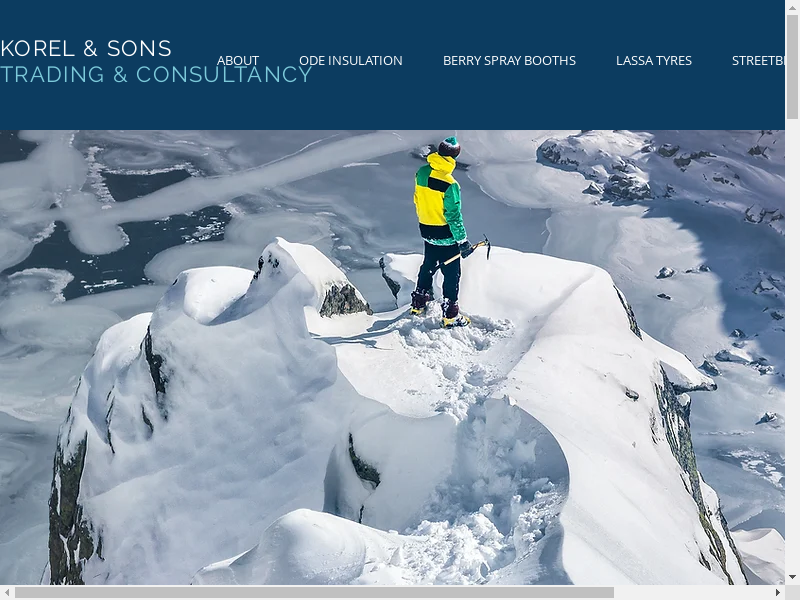
Task: Click the KOREL & SONS site title
Action: point(86,49)
